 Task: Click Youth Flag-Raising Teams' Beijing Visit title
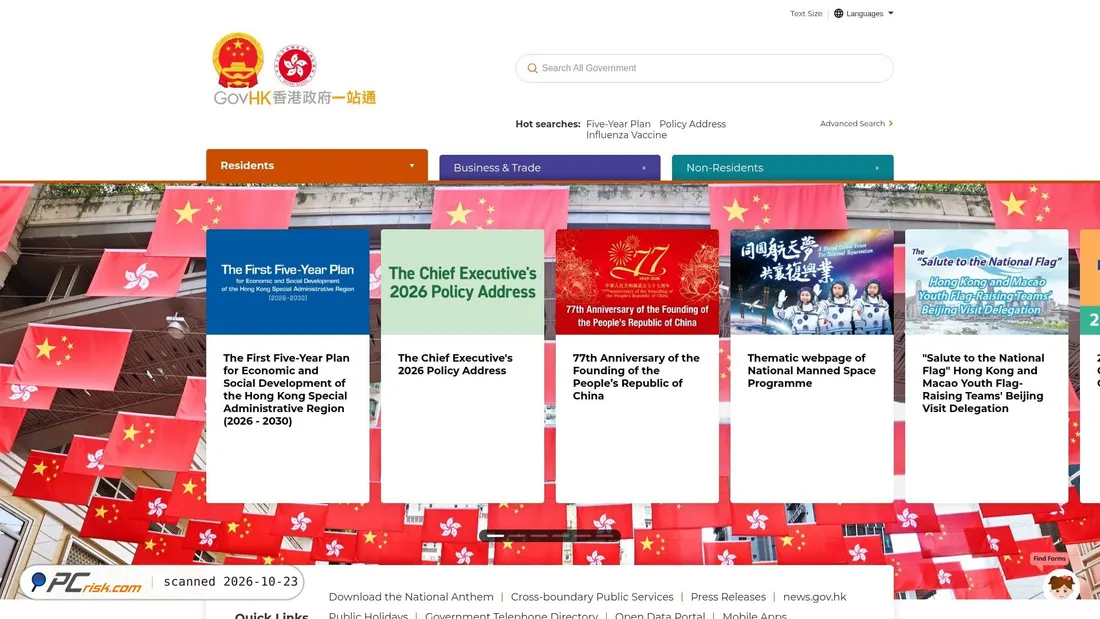click(984, 383)
